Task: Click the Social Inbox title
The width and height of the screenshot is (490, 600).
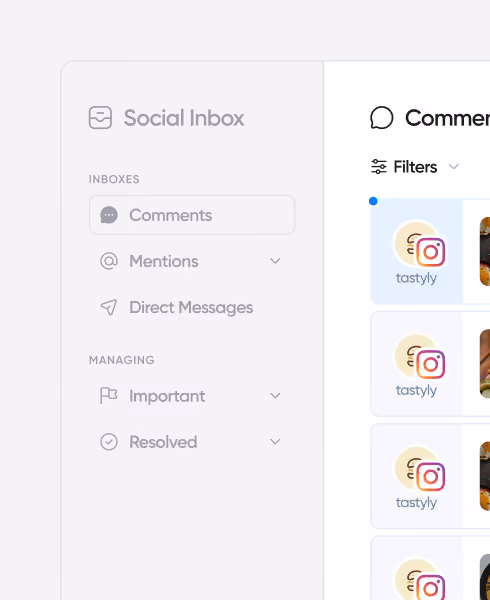Action: click(184, 118)
